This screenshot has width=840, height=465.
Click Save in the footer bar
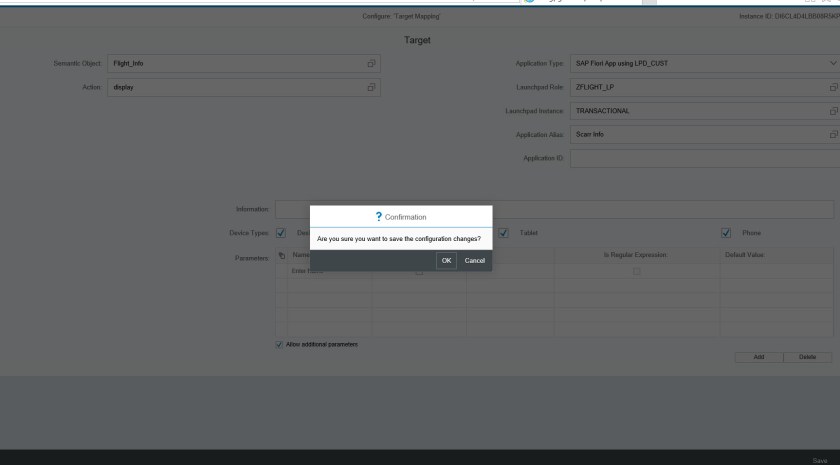click(x=820, y=461)
